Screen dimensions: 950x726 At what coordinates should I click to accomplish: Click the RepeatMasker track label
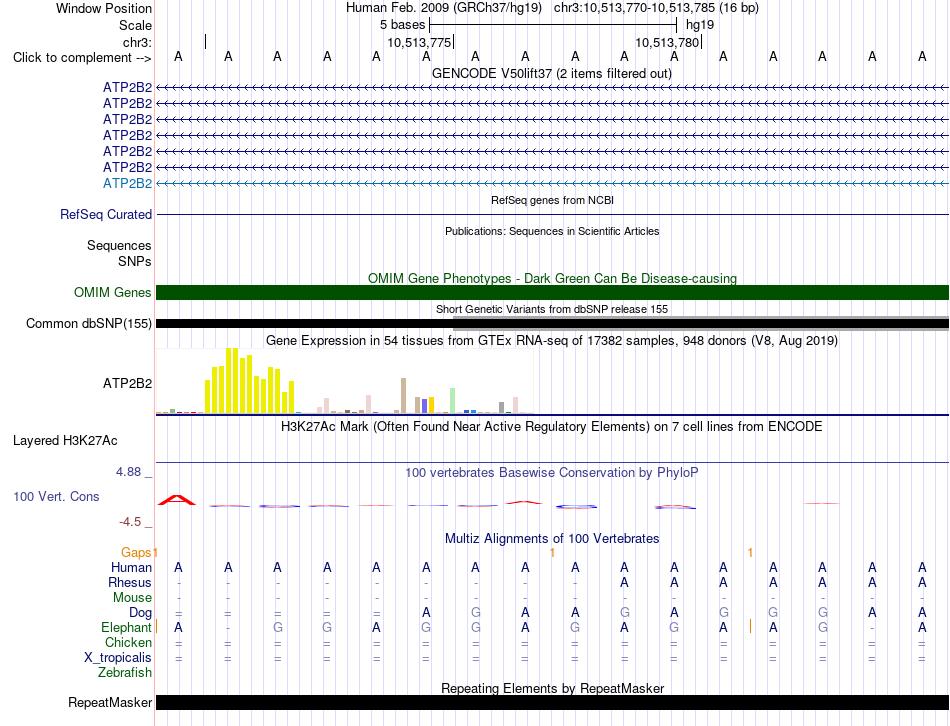[x=110, y=702]
